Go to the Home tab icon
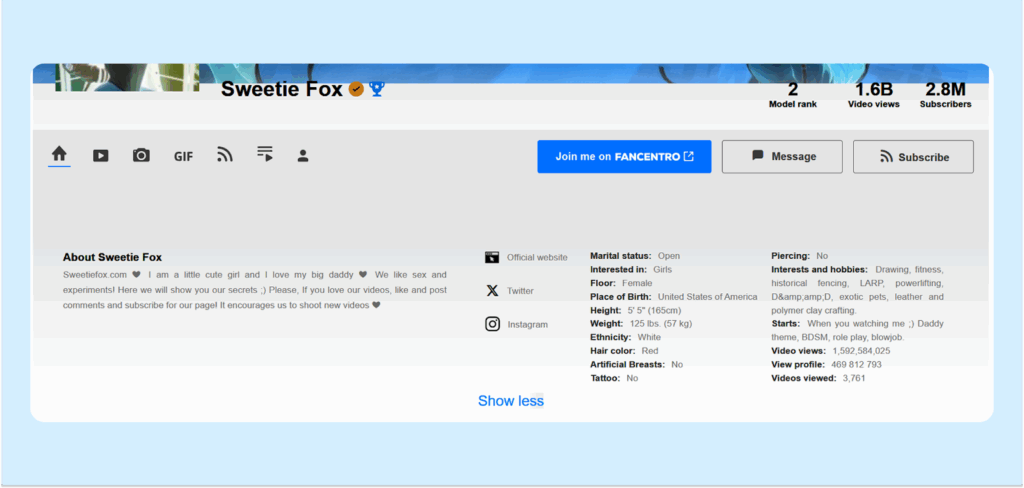 pos(59,154)
